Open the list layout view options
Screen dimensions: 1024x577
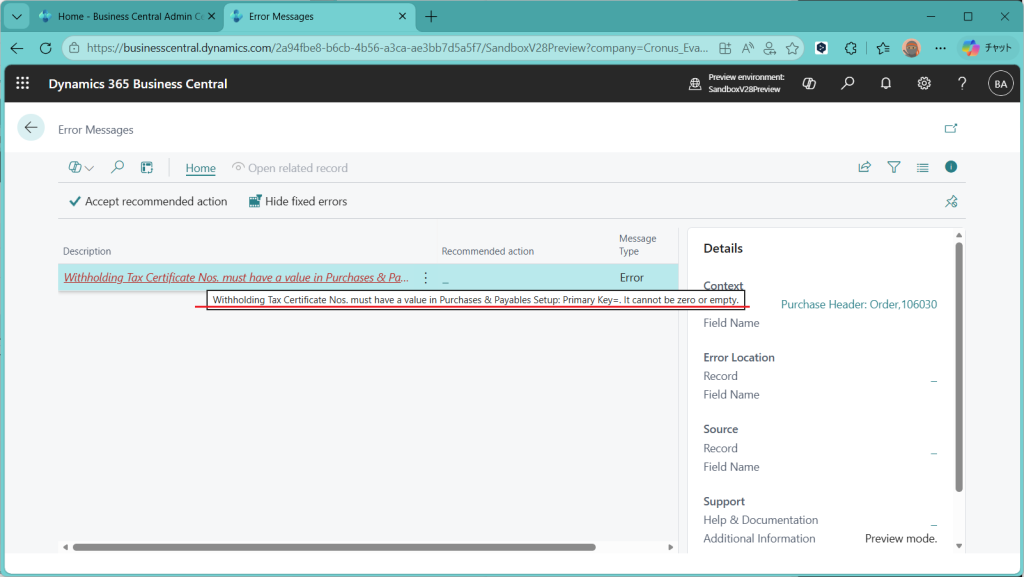pyautogui.click(x=922, y=168)
